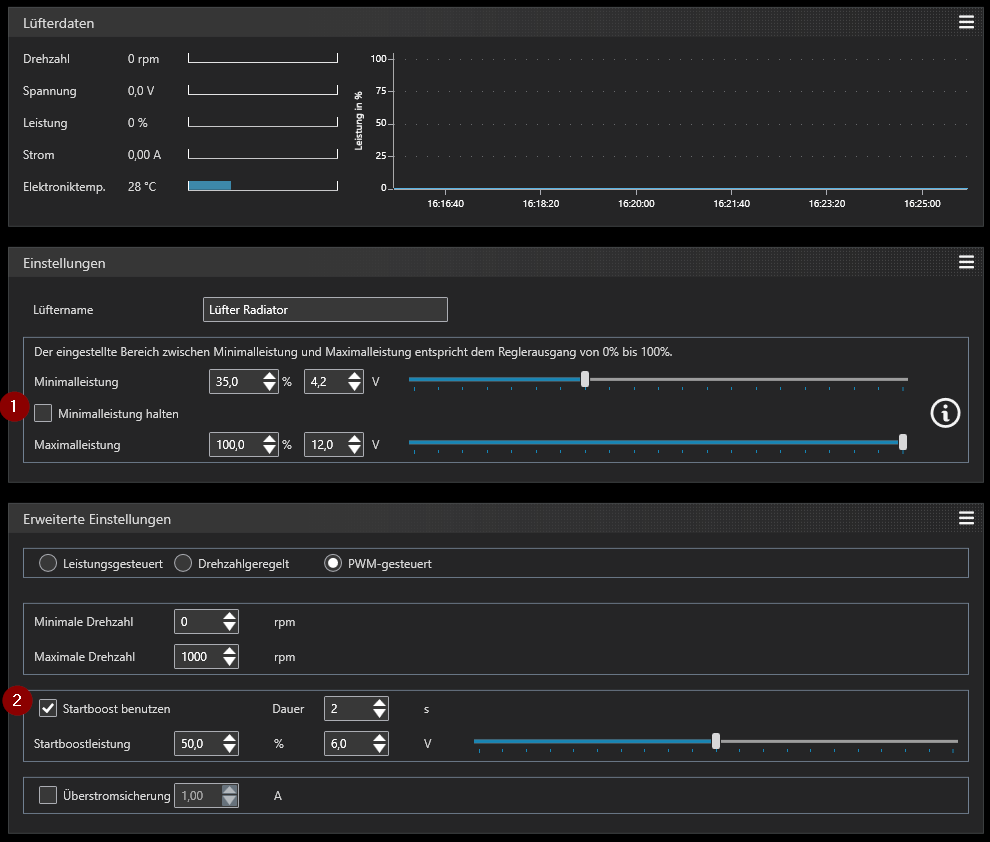Click the info icon beside power sliders

(x=945, y=413)
